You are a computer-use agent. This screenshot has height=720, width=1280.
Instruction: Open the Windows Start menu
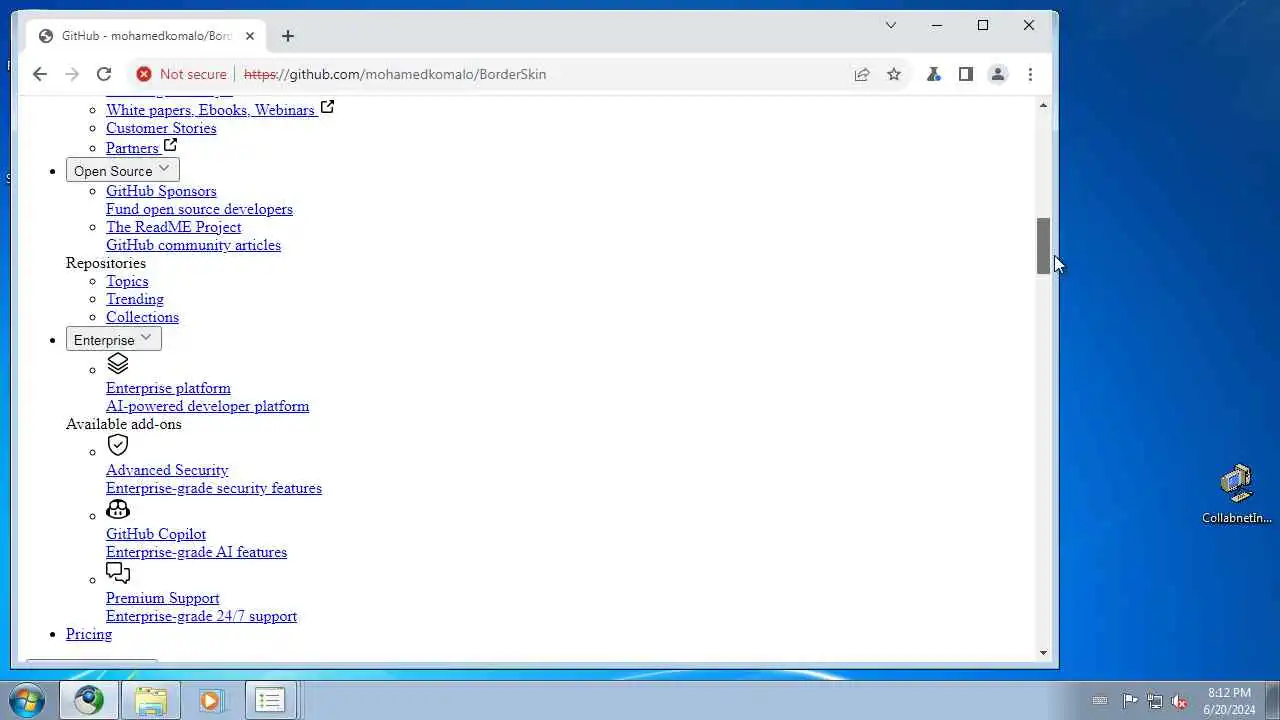point(26,700)
